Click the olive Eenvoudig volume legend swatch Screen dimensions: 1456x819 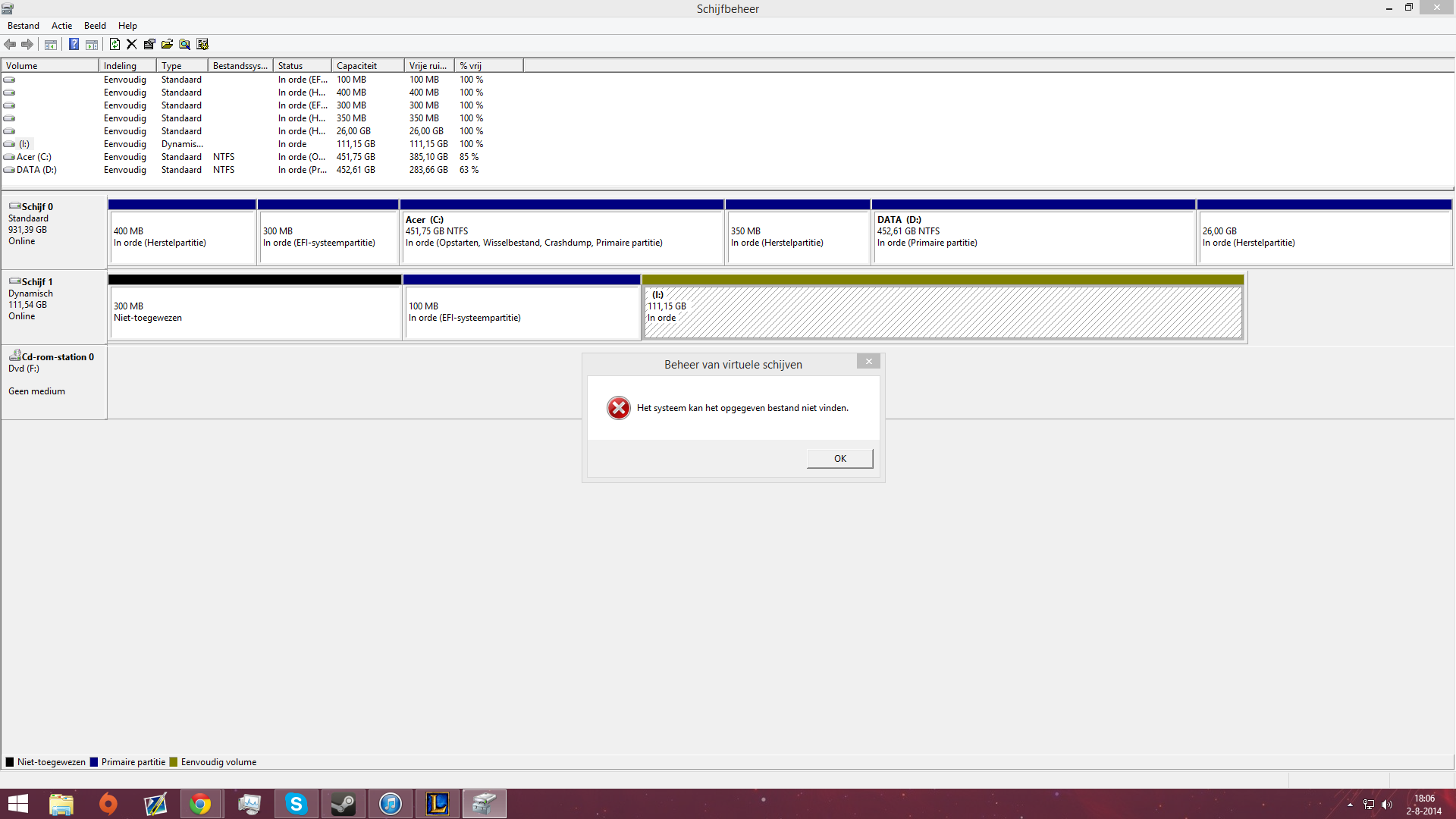(x=174, y=762)
